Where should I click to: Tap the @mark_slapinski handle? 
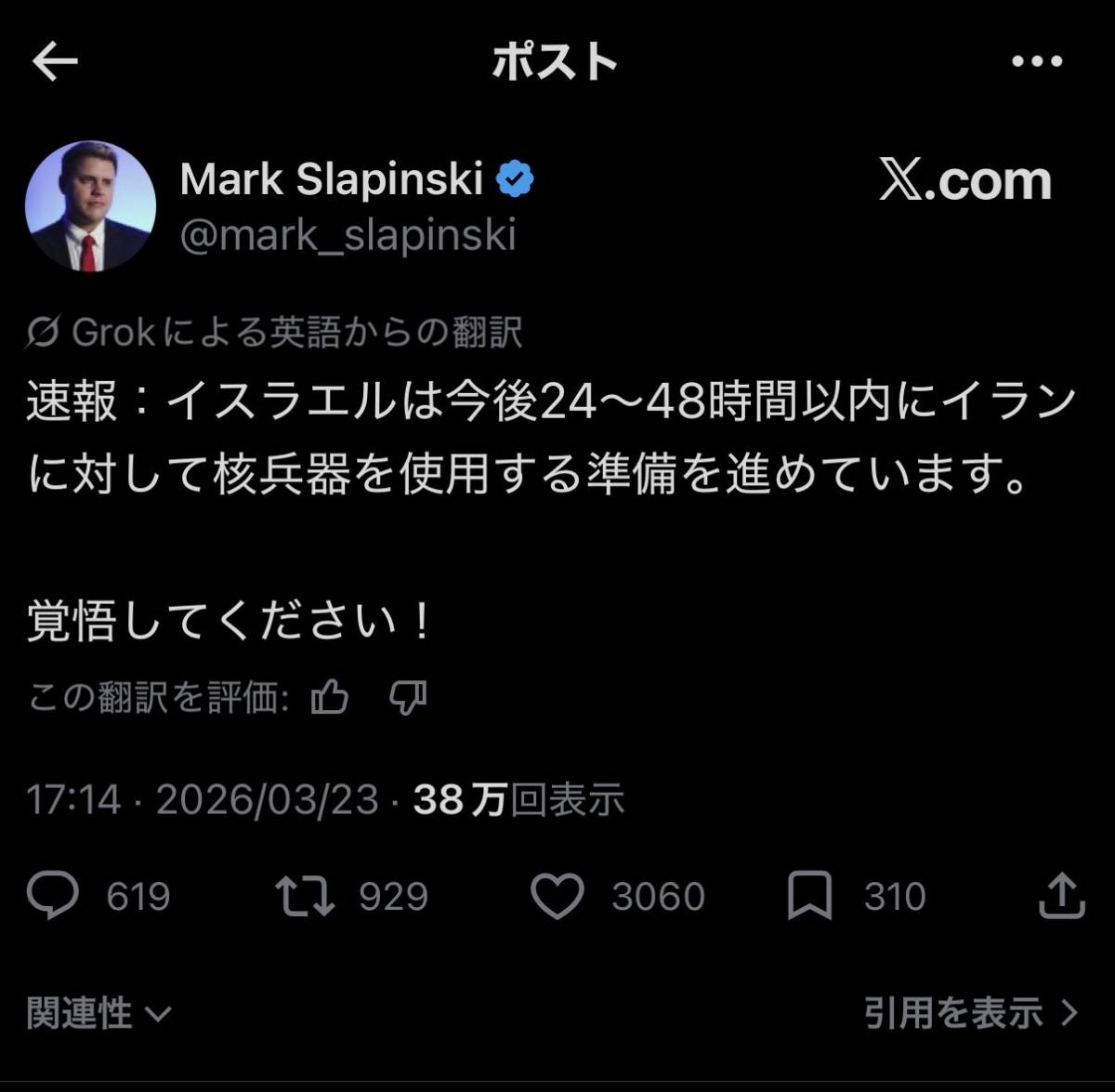(348, 235)
